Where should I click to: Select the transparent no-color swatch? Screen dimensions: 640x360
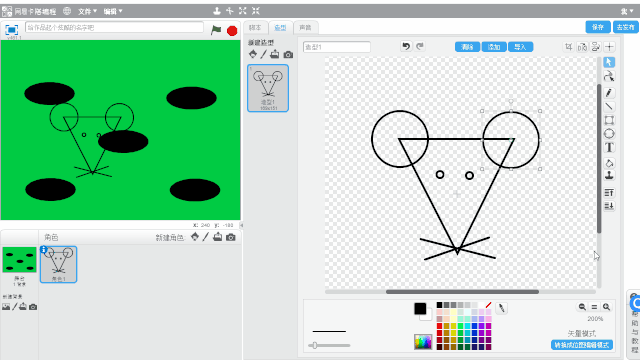(x=488, y=305)
